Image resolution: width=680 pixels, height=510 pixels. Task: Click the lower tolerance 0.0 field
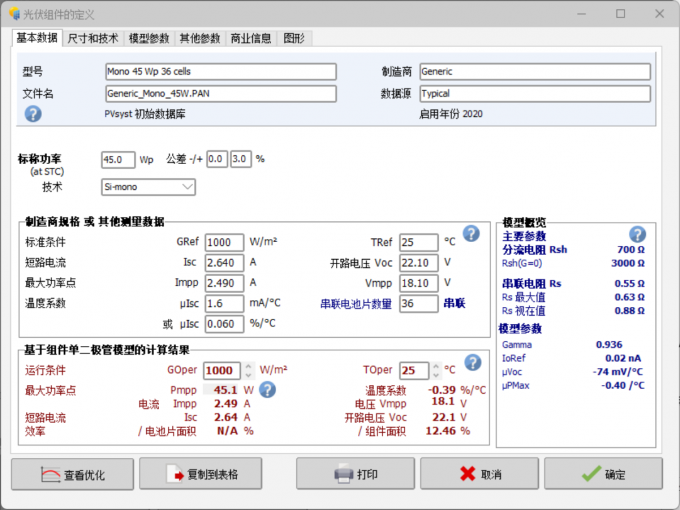217,159
